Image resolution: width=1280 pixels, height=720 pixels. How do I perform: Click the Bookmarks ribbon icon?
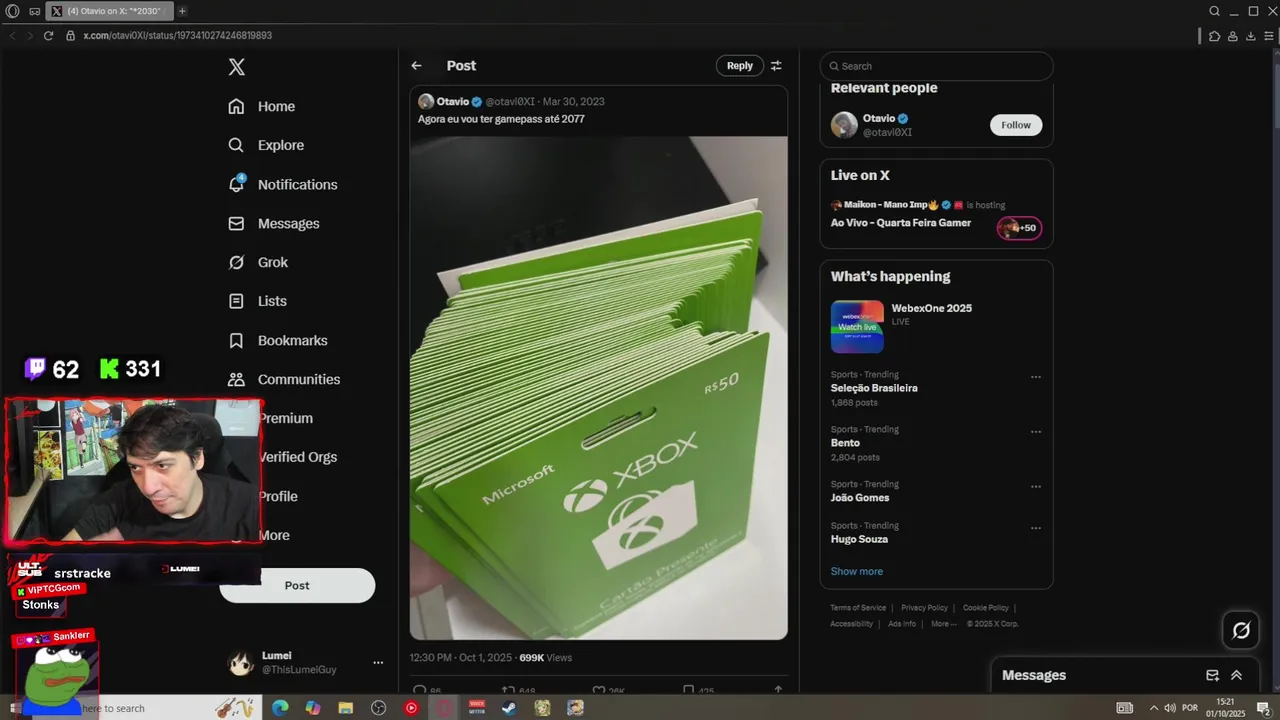tap(236, 340)
